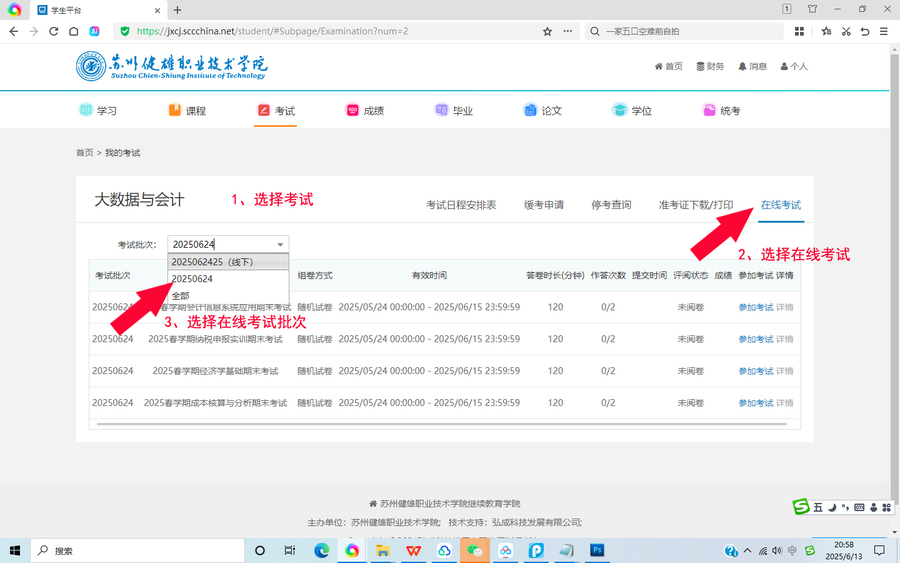Screen dimensions: 900x563
Task: Click the 首页 breadcrumb link
Action: click(x=84, y=153)
